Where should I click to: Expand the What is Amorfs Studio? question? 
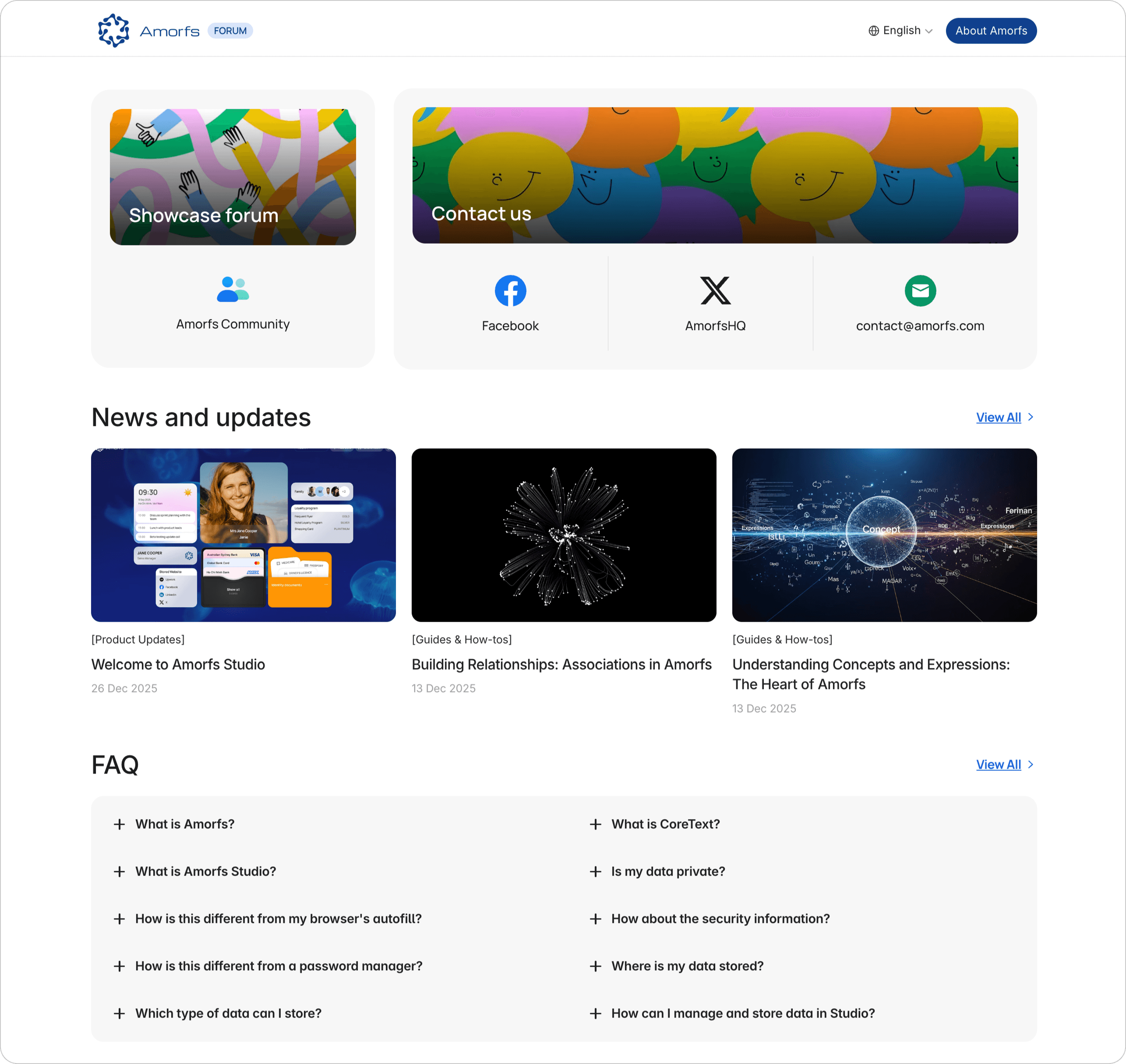pos(205,871)
